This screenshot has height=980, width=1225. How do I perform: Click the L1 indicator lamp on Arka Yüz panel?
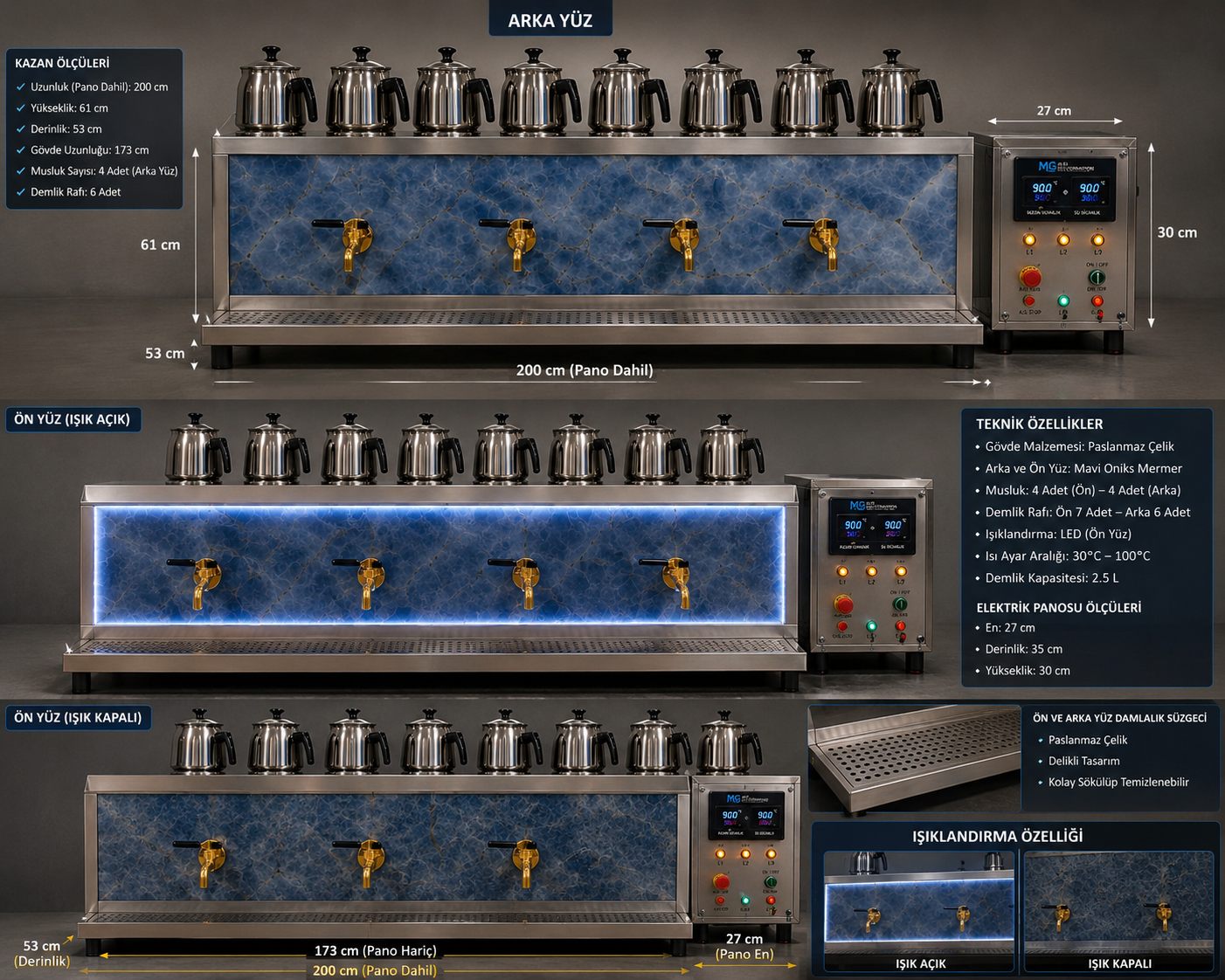coord(1029,239)
